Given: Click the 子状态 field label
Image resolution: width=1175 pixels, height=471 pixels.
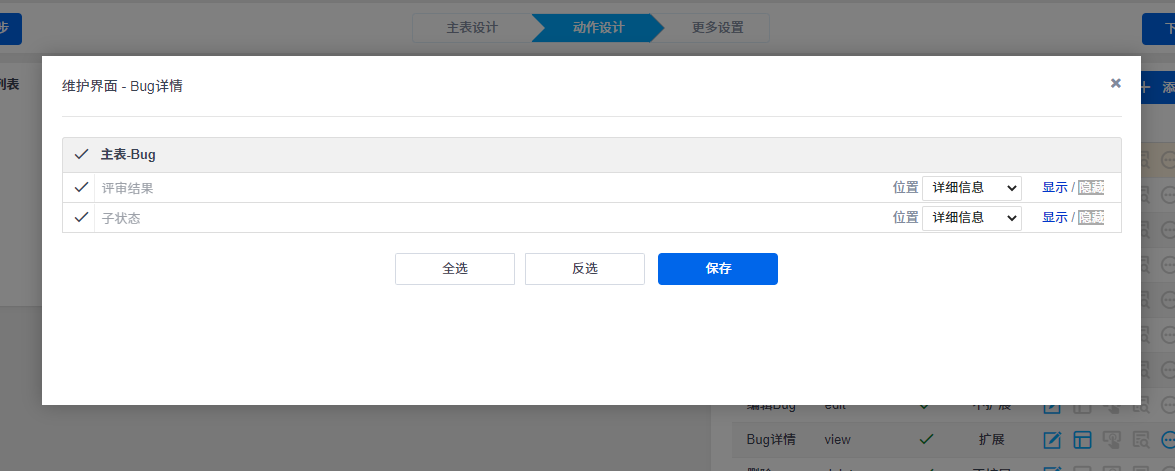Looking at the screenshot, I should (121, 219).
